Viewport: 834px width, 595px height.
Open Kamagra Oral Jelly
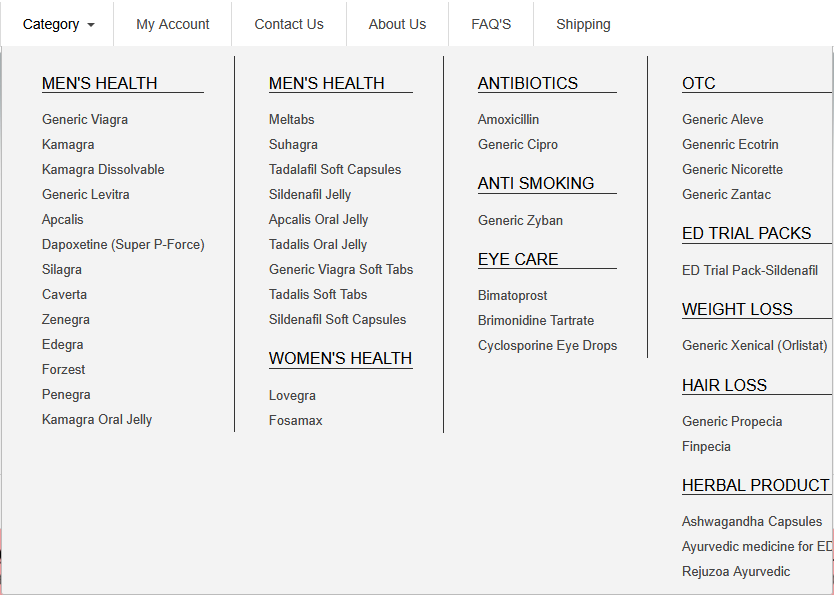[x=97, y=420]
